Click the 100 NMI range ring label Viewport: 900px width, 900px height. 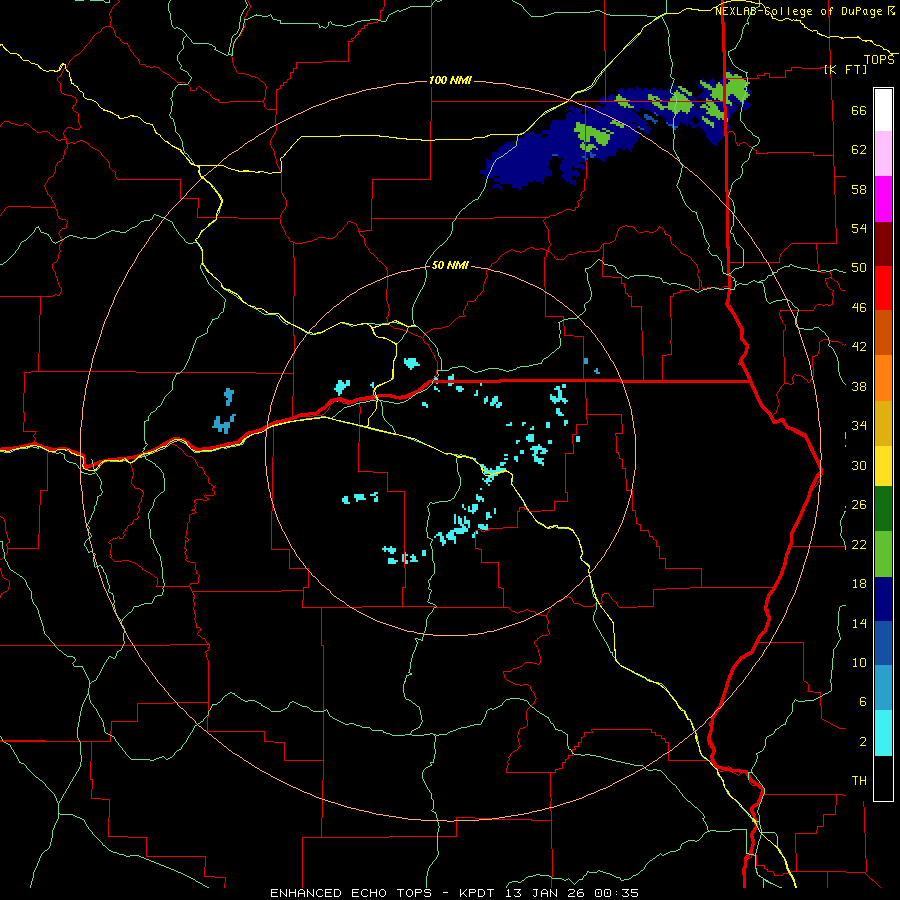pyautogui.click(x=450, y=80)
